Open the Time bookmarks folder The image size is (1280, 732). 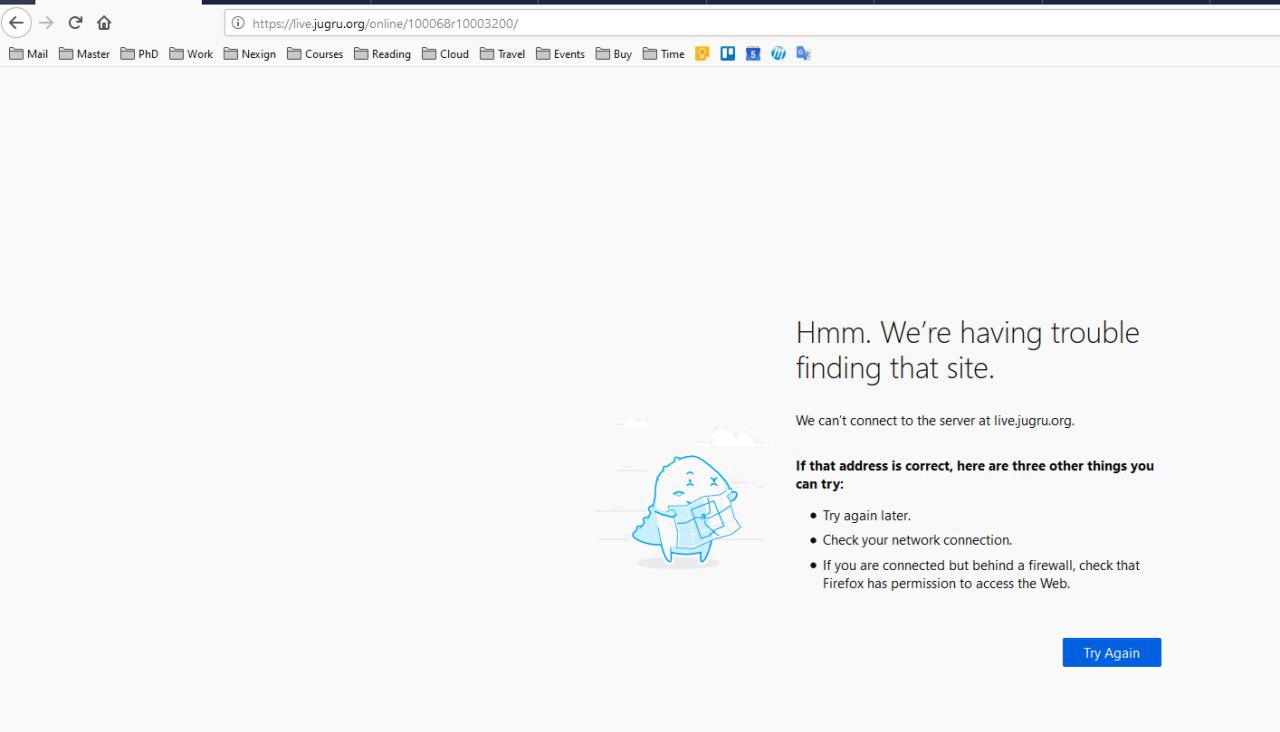(x=664, y=54)
